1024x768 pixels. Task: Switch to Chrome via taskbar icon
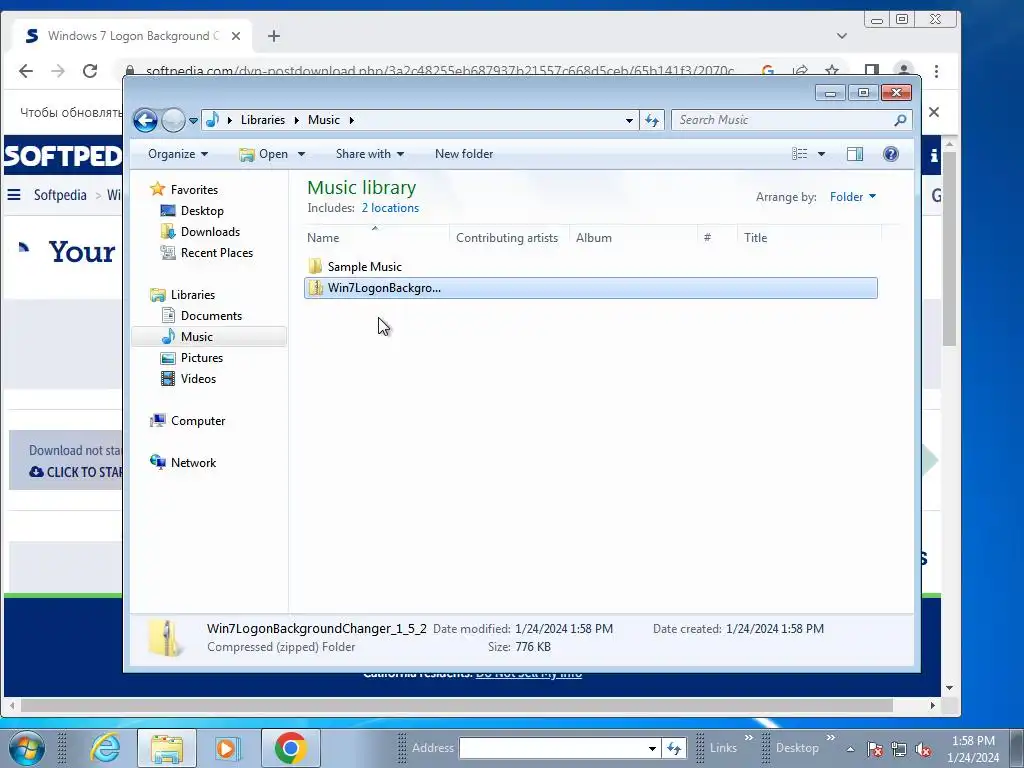click(x=291, y=748)
